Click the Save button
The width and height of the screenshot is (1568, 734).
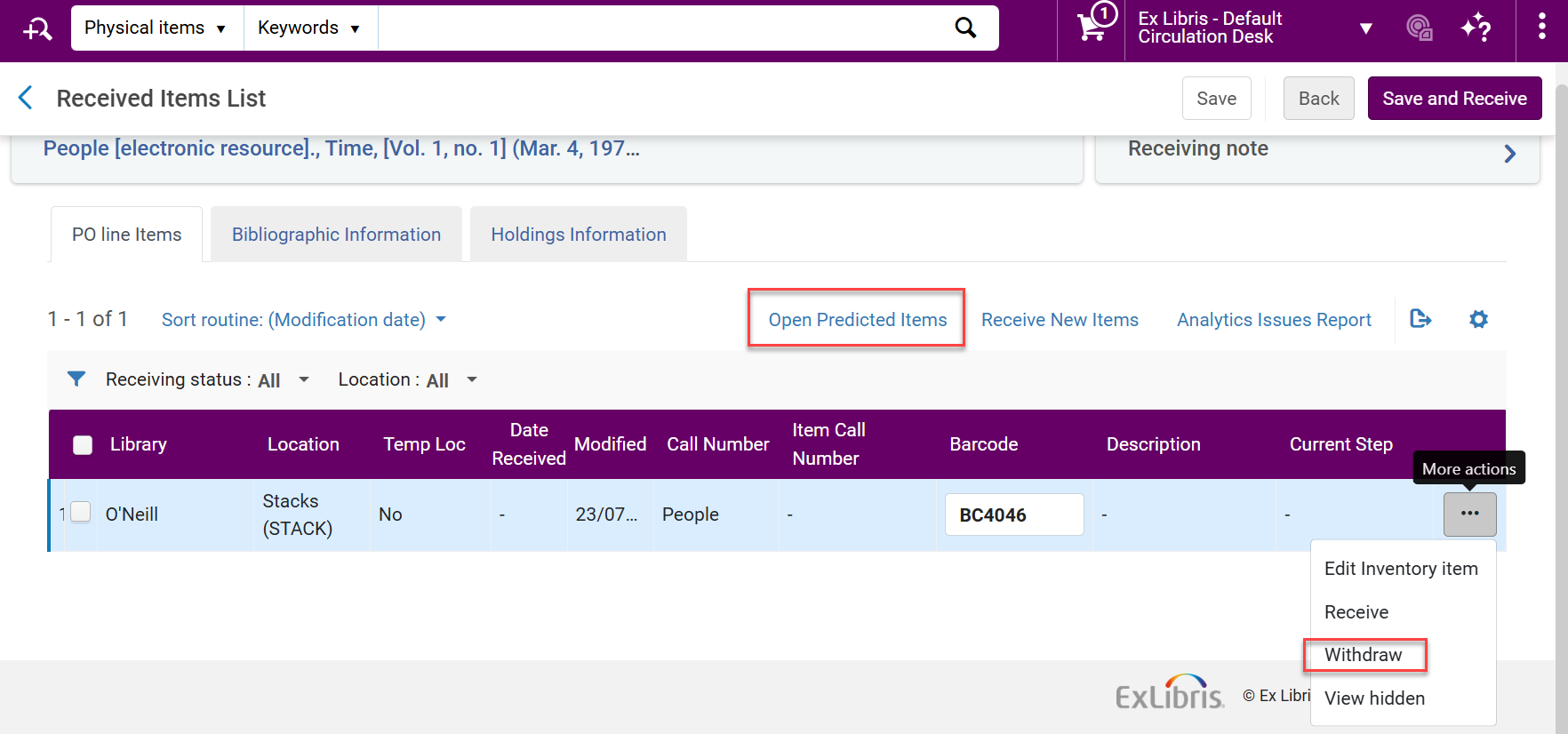pos(1216,98)
